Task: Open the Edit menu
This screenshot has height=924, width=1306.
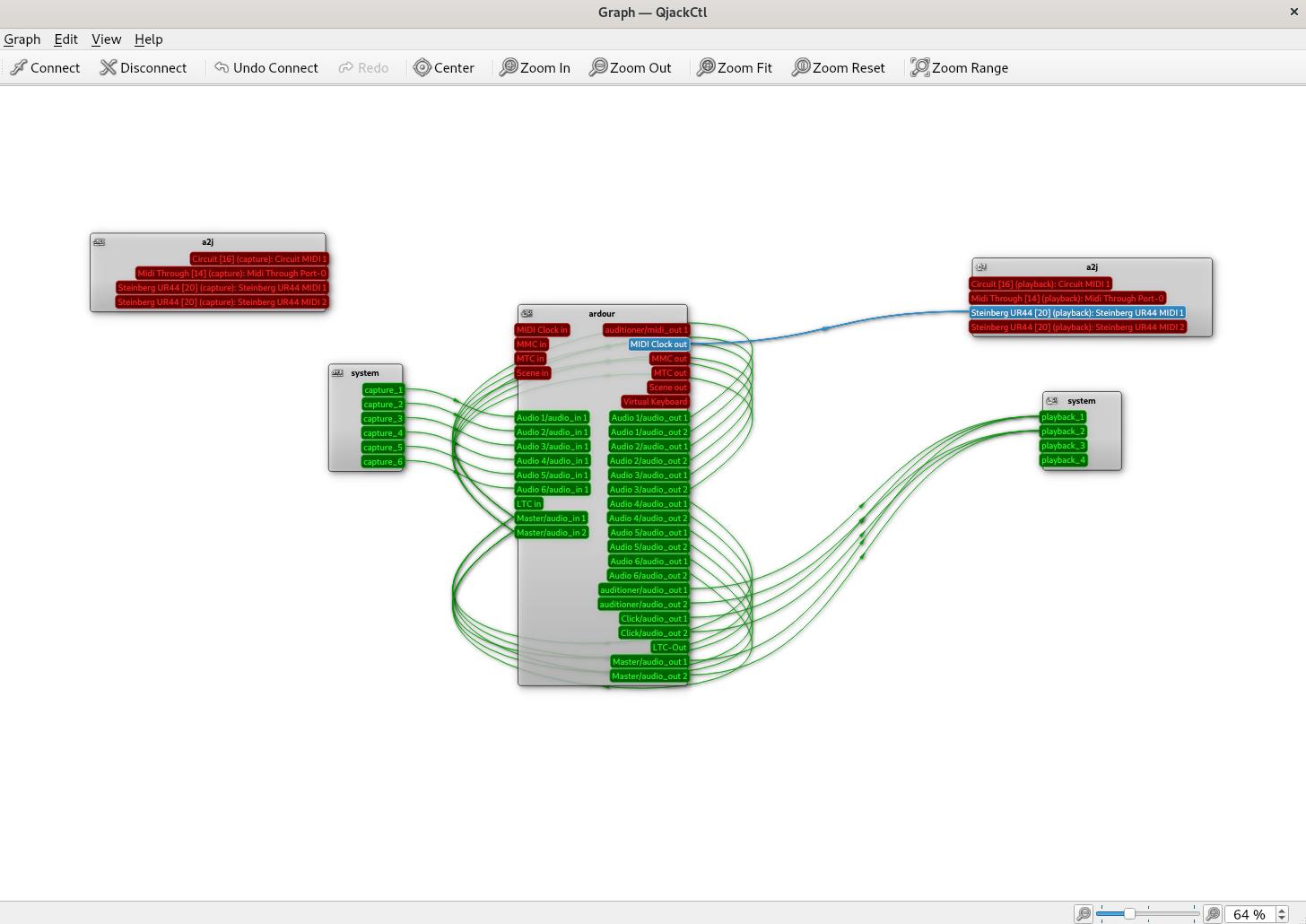Action: [x=65, y=39]
